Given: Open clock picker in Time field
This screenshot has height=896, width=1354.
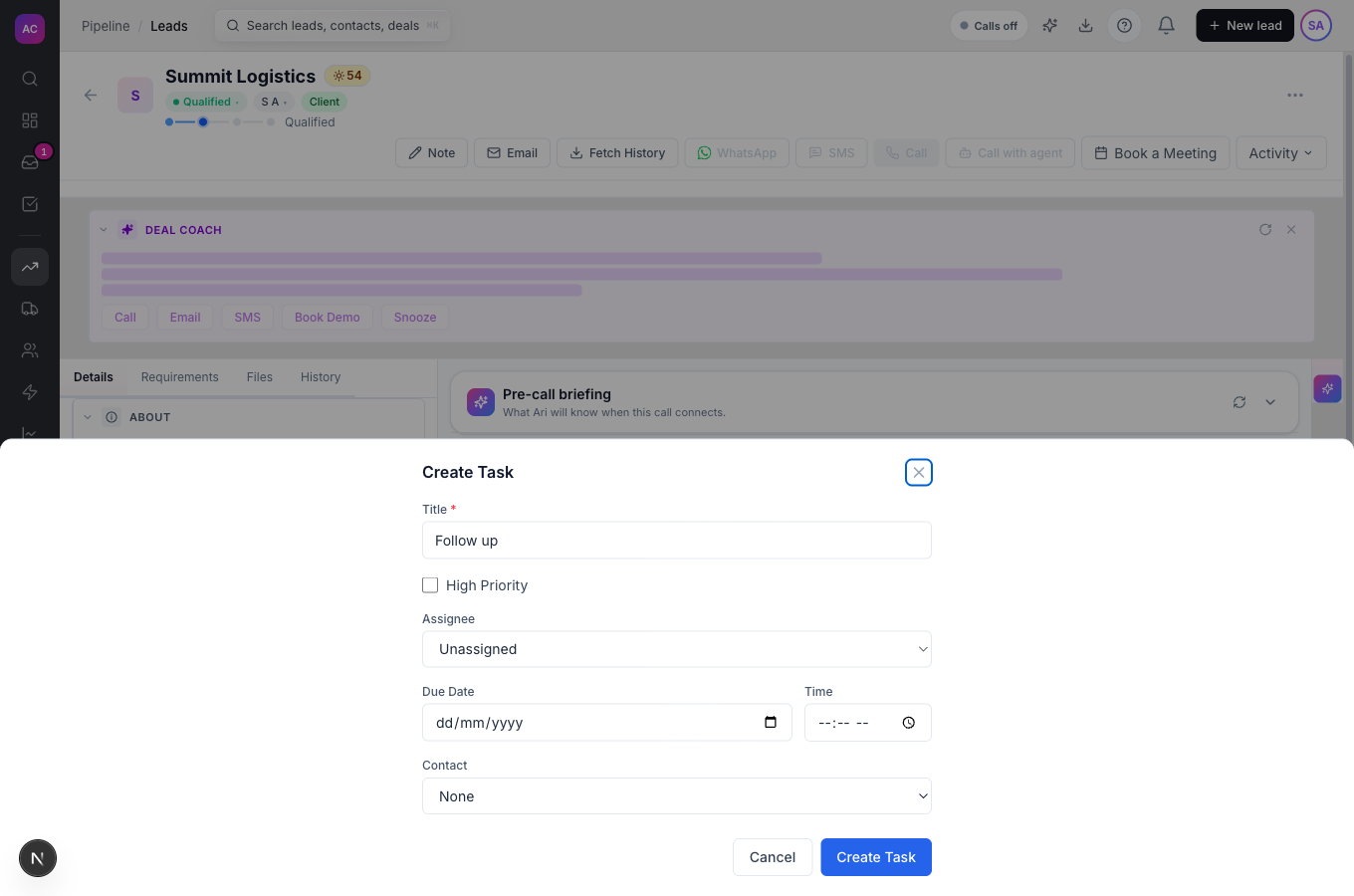Looking at the screenshot, I should click(909, 723).
